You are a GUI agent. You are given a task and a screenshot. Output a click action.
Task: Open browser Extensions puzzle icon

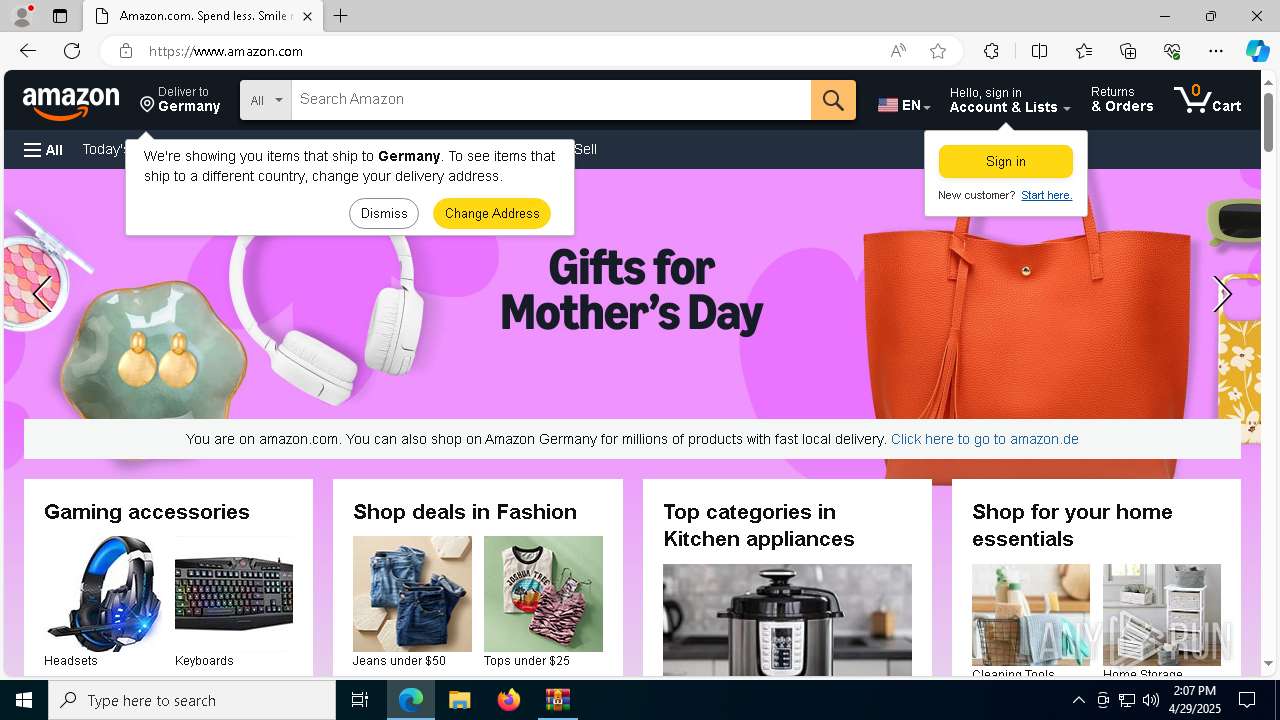(x=991, y=51)
